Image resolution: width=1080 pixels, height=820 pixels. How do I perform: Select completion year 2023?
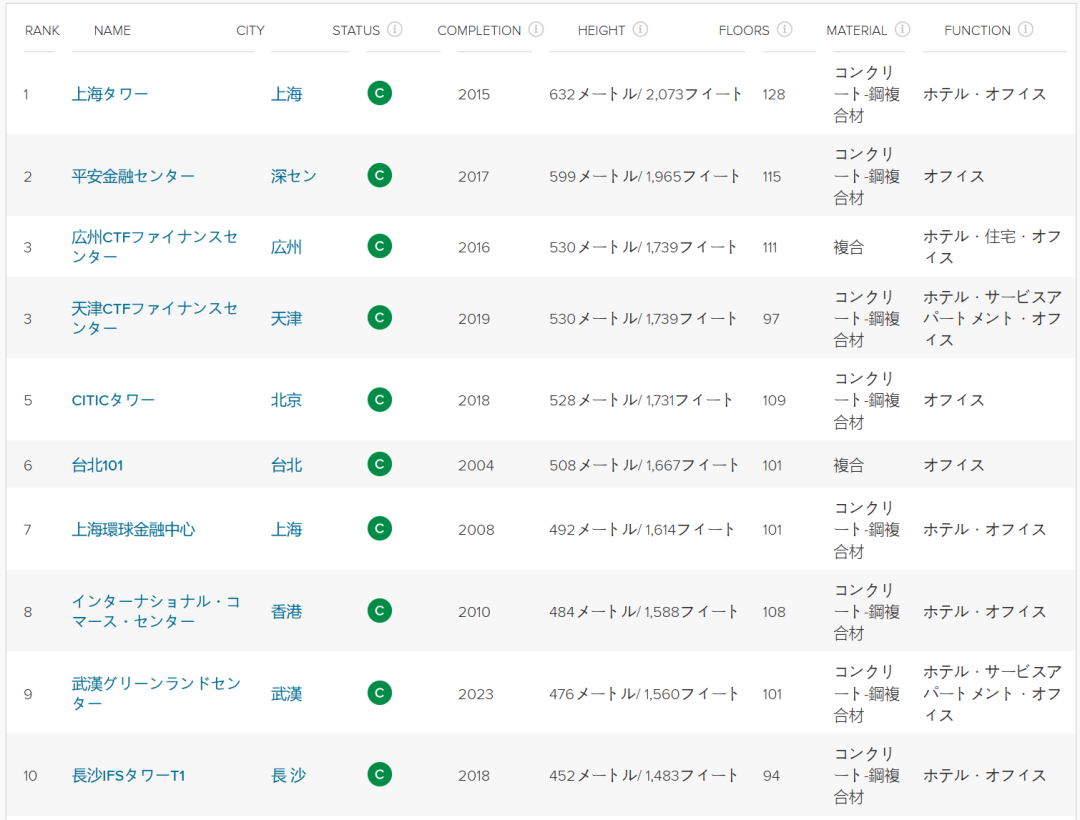[x=476, y=694]
